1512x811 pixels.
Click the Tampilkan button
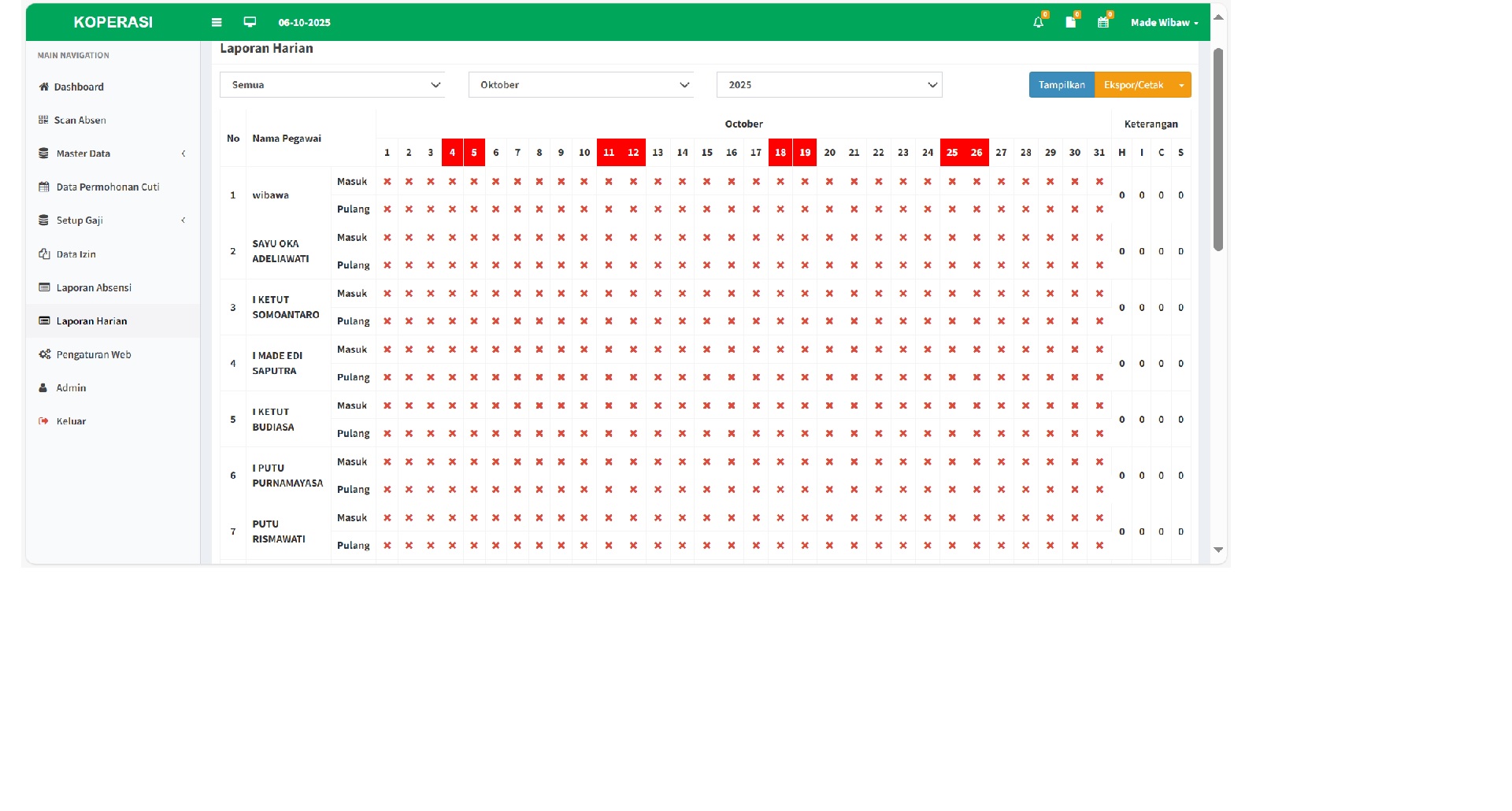1061,84
